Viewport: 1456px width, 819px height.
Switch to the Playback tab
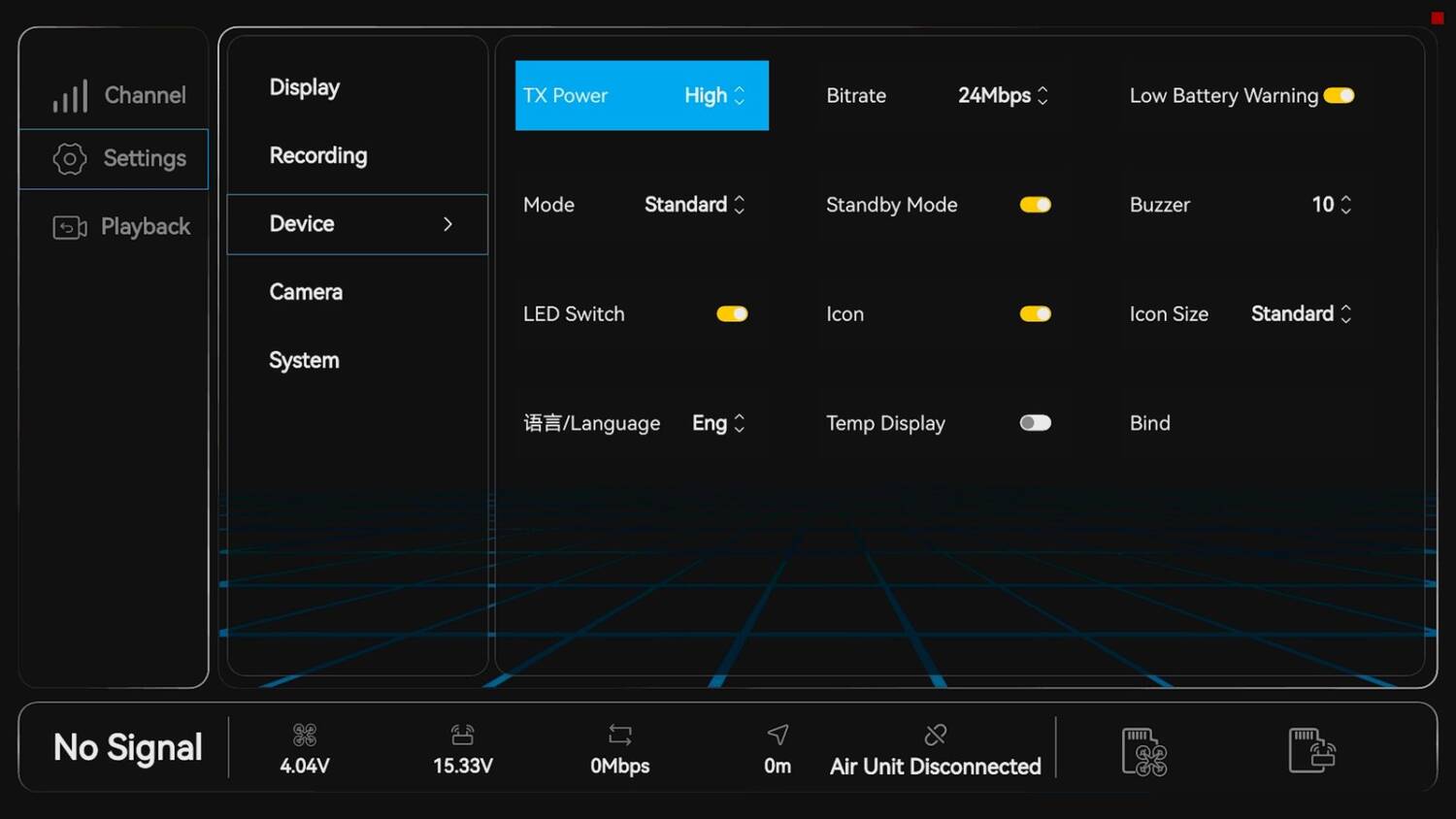point(114,227)
